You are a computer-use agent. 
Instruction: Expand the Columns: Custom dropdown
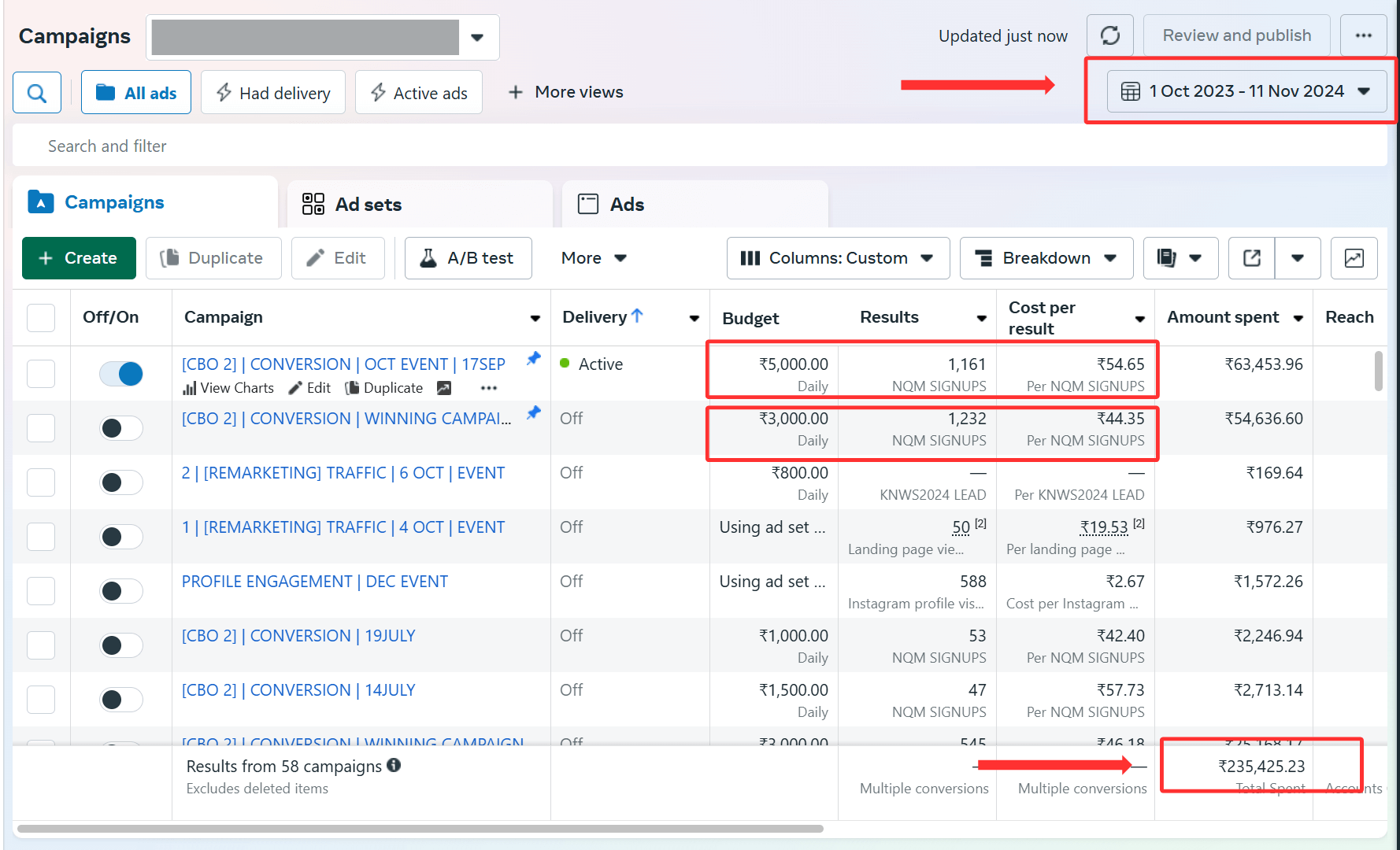click(837, 258)
